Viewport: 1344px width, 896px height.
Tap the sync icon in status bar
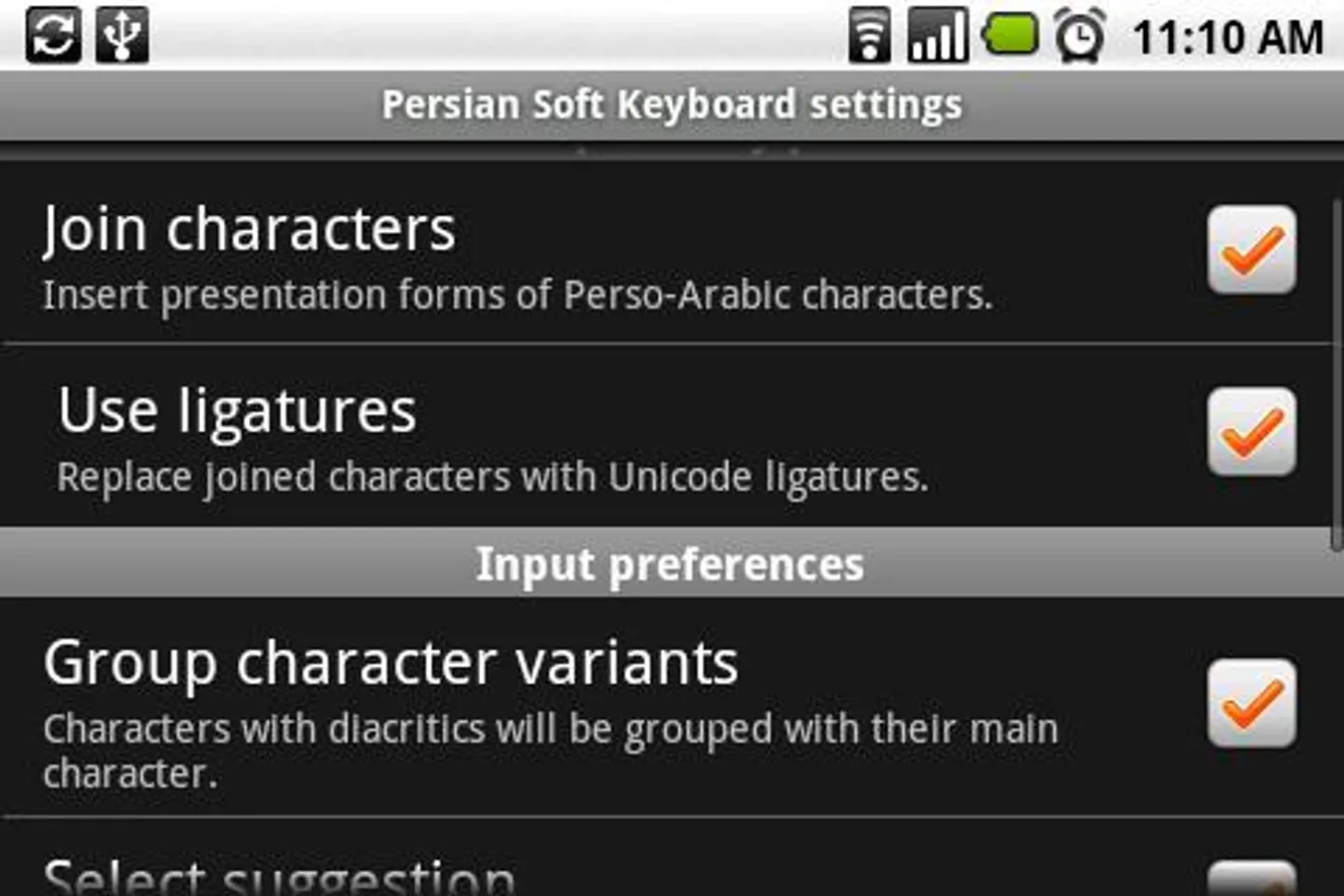(53, 36)
